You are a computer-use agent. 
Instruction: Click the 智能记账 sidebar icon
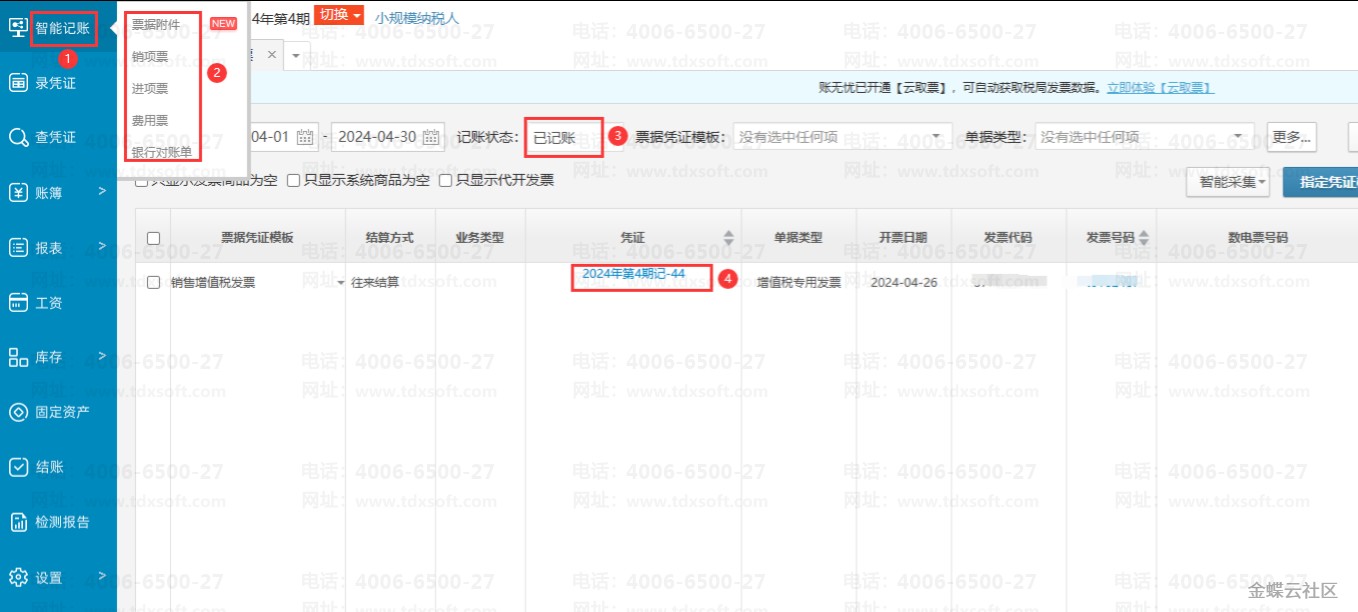pyautogui.click(x=17, y=28)
